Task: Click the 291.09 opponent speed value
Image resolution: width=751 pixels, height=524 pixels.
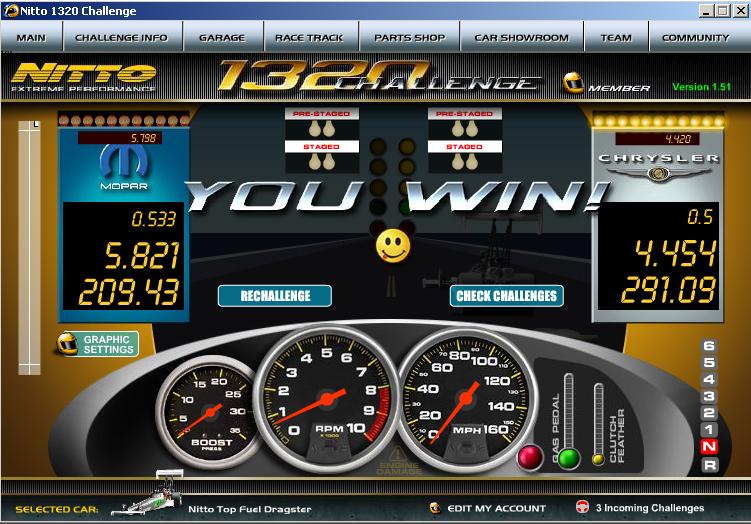Action: tap(669, 289)
